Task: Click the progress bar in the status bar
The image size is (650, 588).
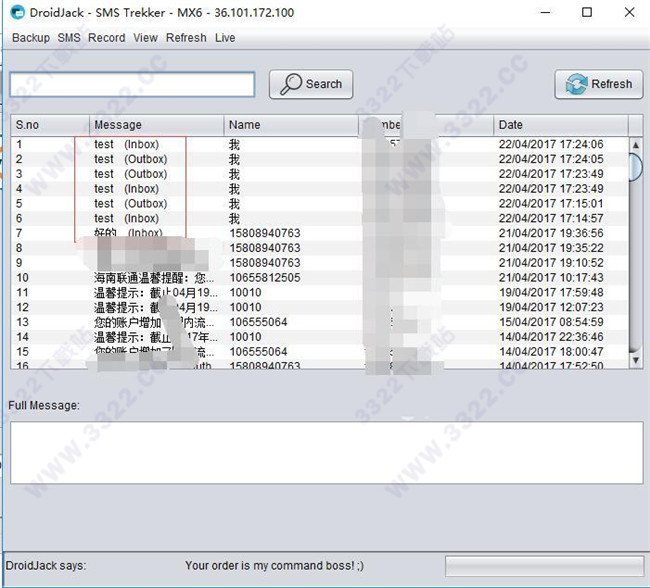Action: click(x=544, y=566)
